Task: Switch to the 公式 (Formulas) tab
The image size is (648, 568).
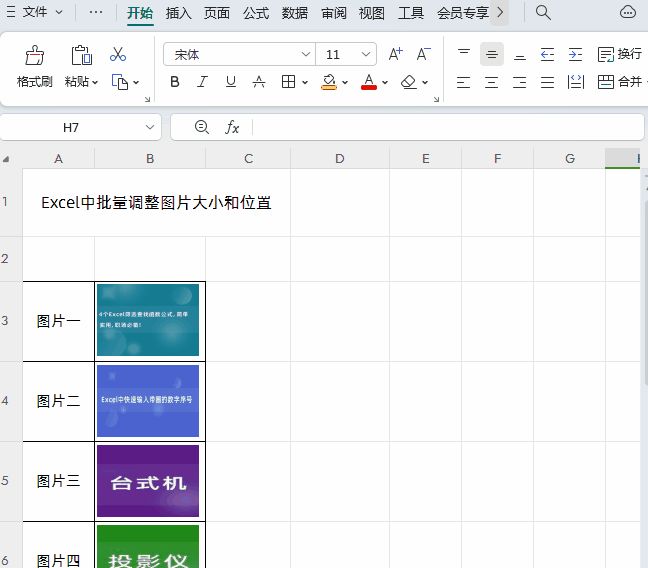Action: [256, 13]
